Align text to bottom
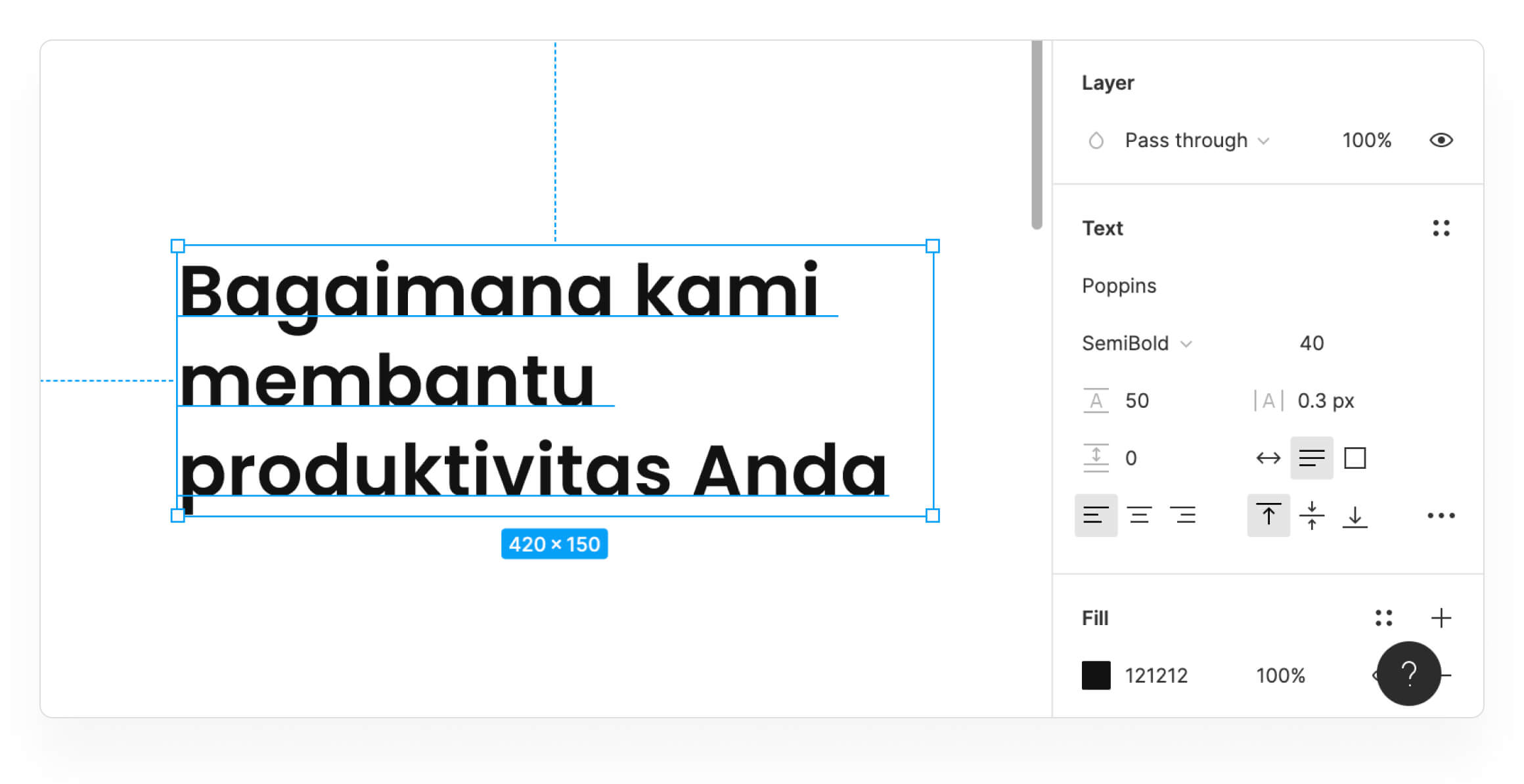1524x784 pixels. 1355,515
